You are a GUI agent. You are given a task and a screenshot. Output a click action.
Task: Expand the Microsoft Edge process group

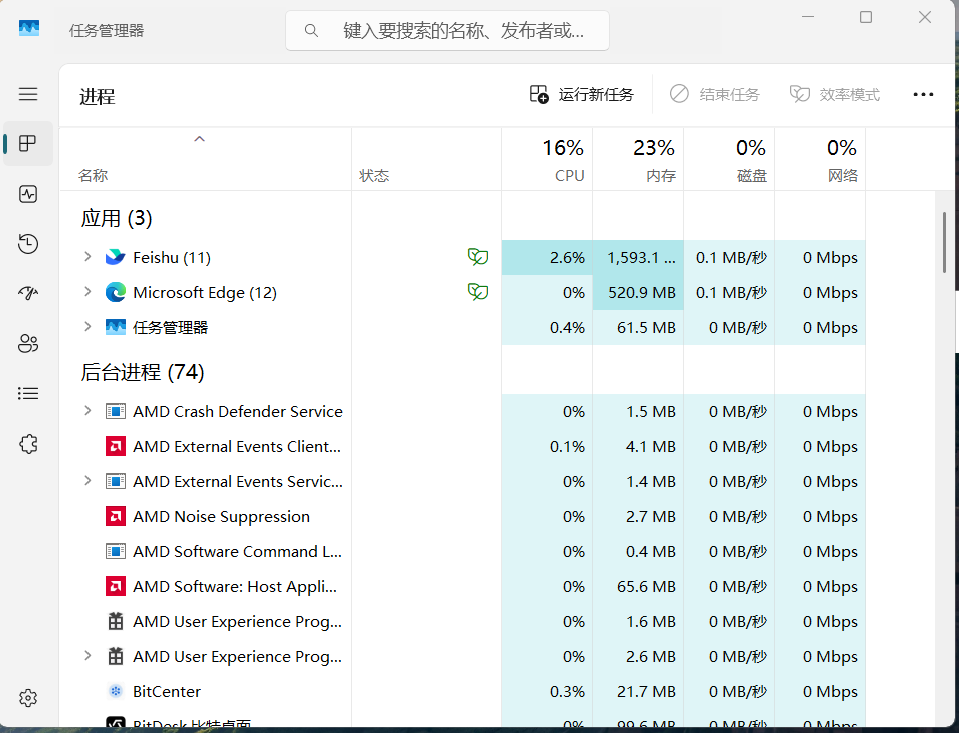[x=87, y=292]
